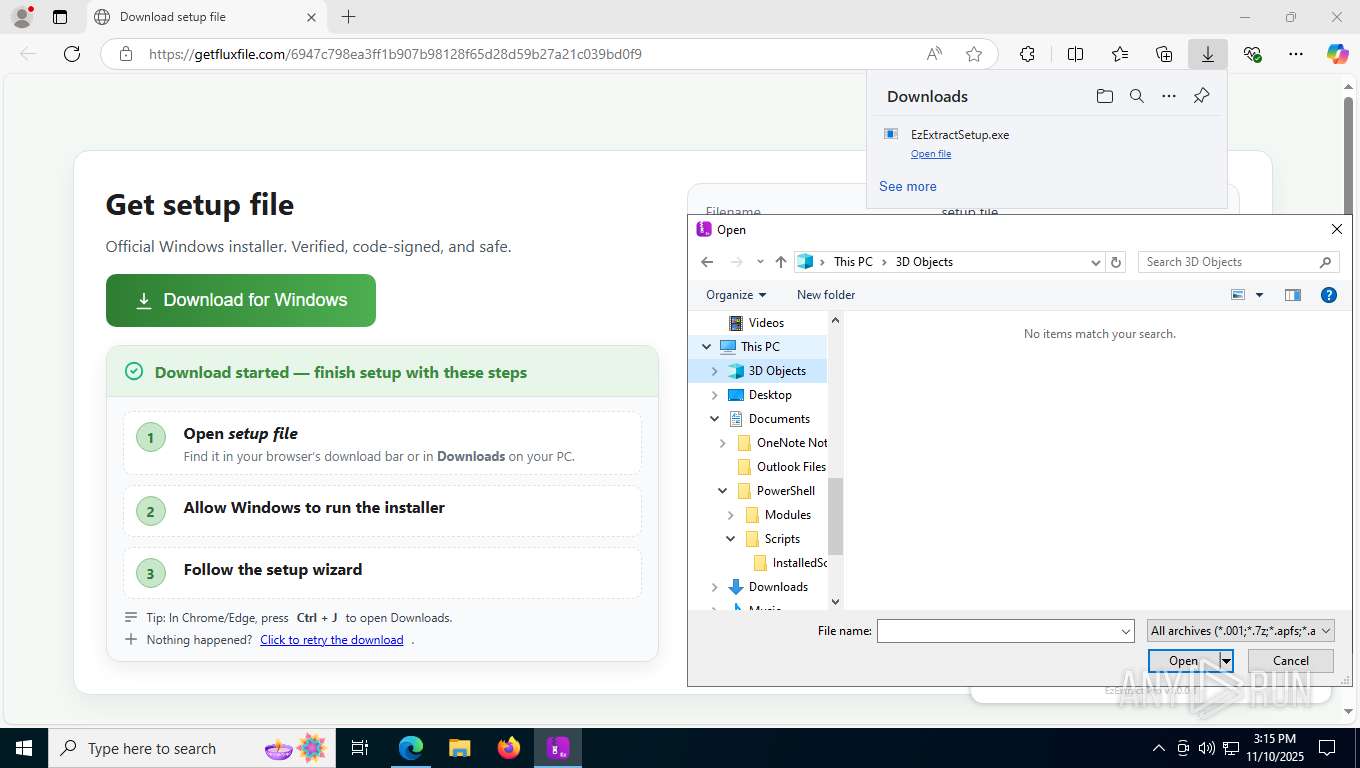Viewport: 1360px width, 768px height.
Task: Collapse the Documents tree node
Action: click(714, 419)
